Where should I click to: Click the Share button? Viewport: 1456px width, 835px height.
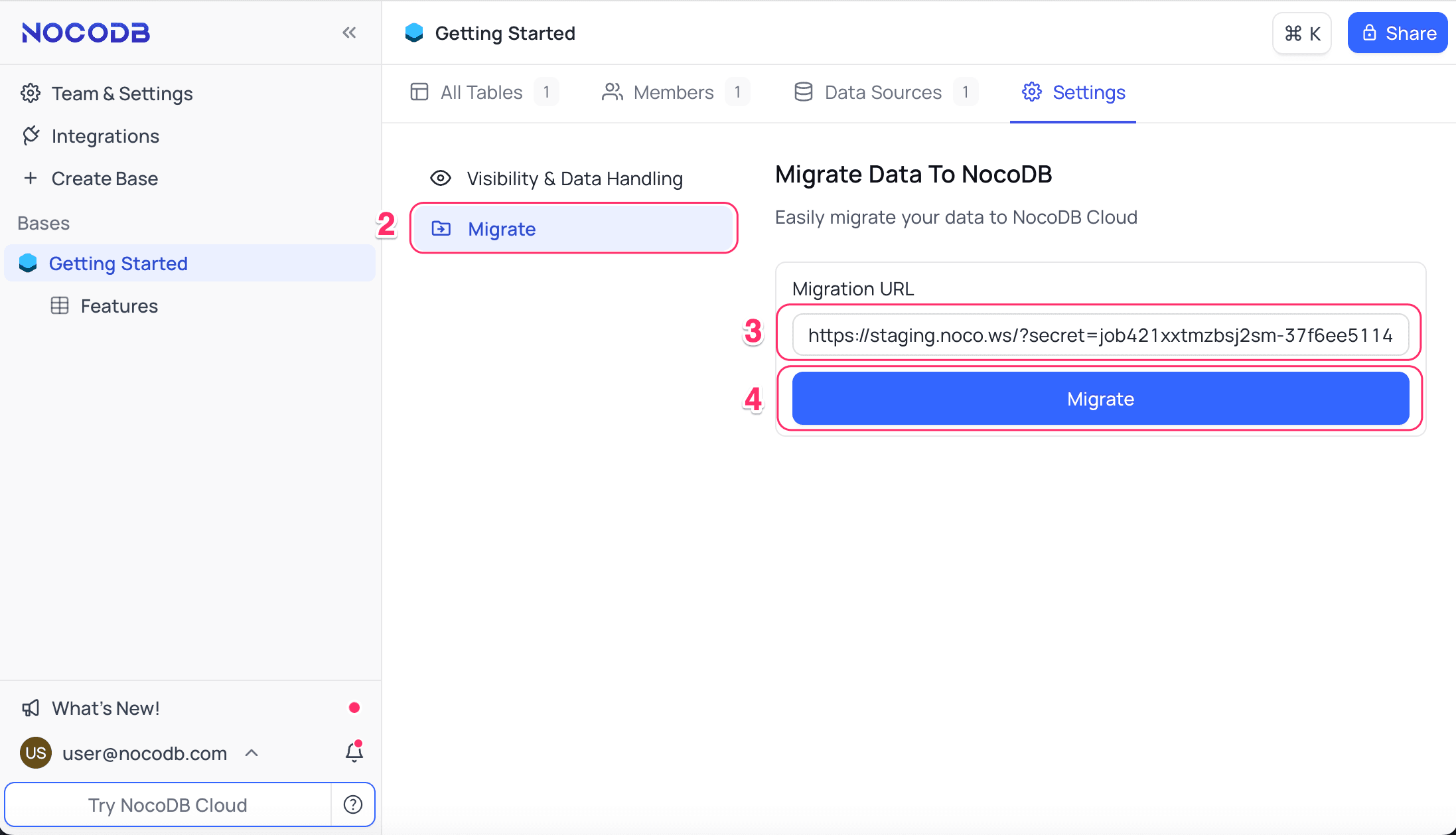tap(1397, 33)
